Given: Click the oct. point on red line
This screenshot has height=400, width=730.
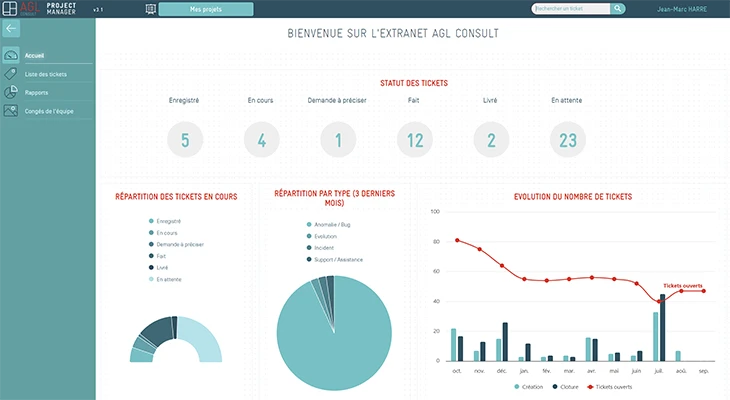Looking at the screenshot, I should pos(457,240).
